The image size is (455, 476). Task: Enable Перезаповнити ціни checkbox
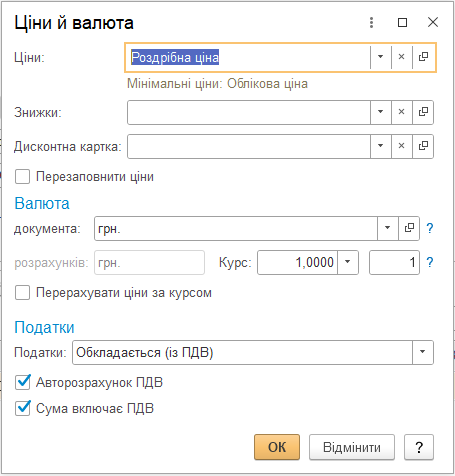tap(22, 177)
